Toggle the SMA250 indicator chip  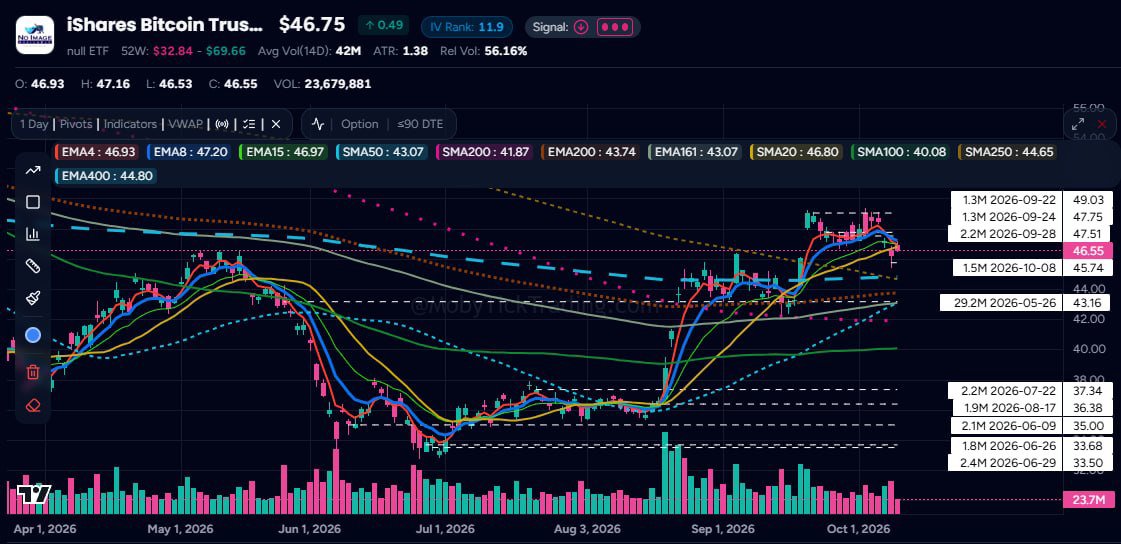coord(1005,152)
